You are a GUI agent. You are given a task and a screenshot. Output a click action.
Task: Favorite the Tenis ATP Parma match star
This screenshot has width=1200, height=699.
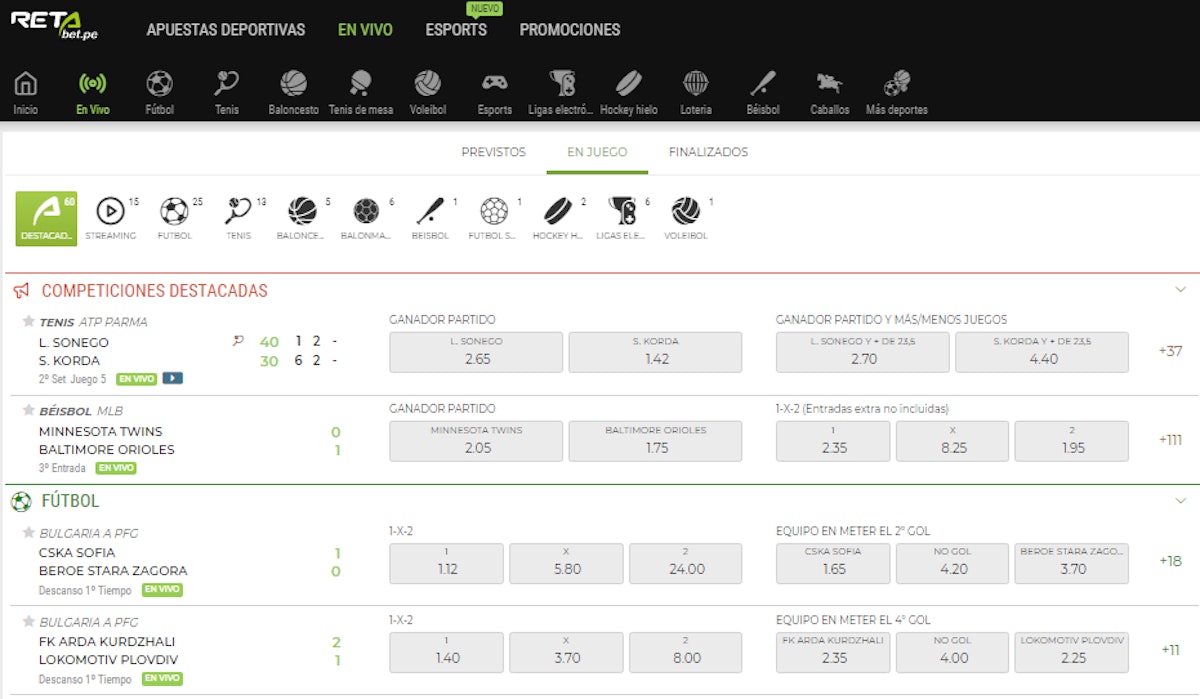click(28, 322)
